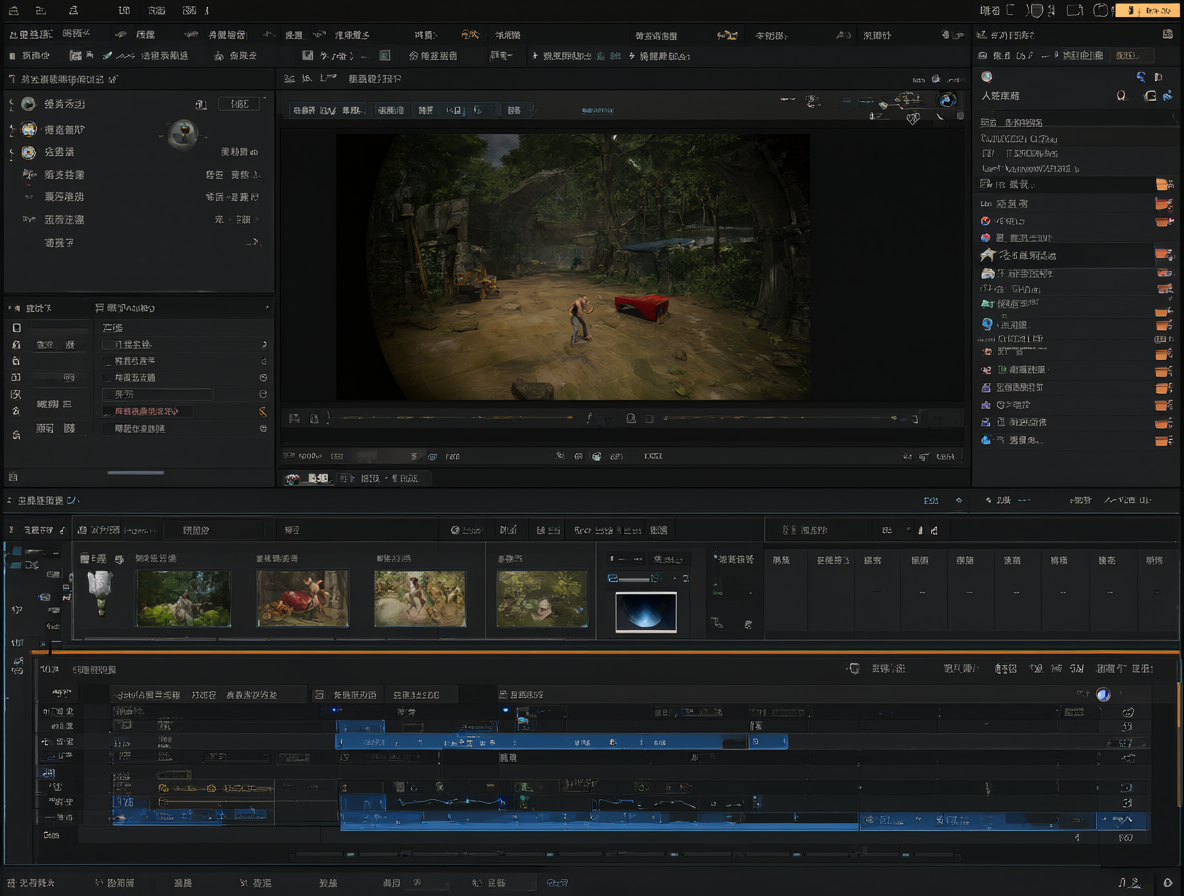Select the thumbnail with the red object and creature
Screen dimensions: 1184x896
pyautogui.click(x=302, y=598)
